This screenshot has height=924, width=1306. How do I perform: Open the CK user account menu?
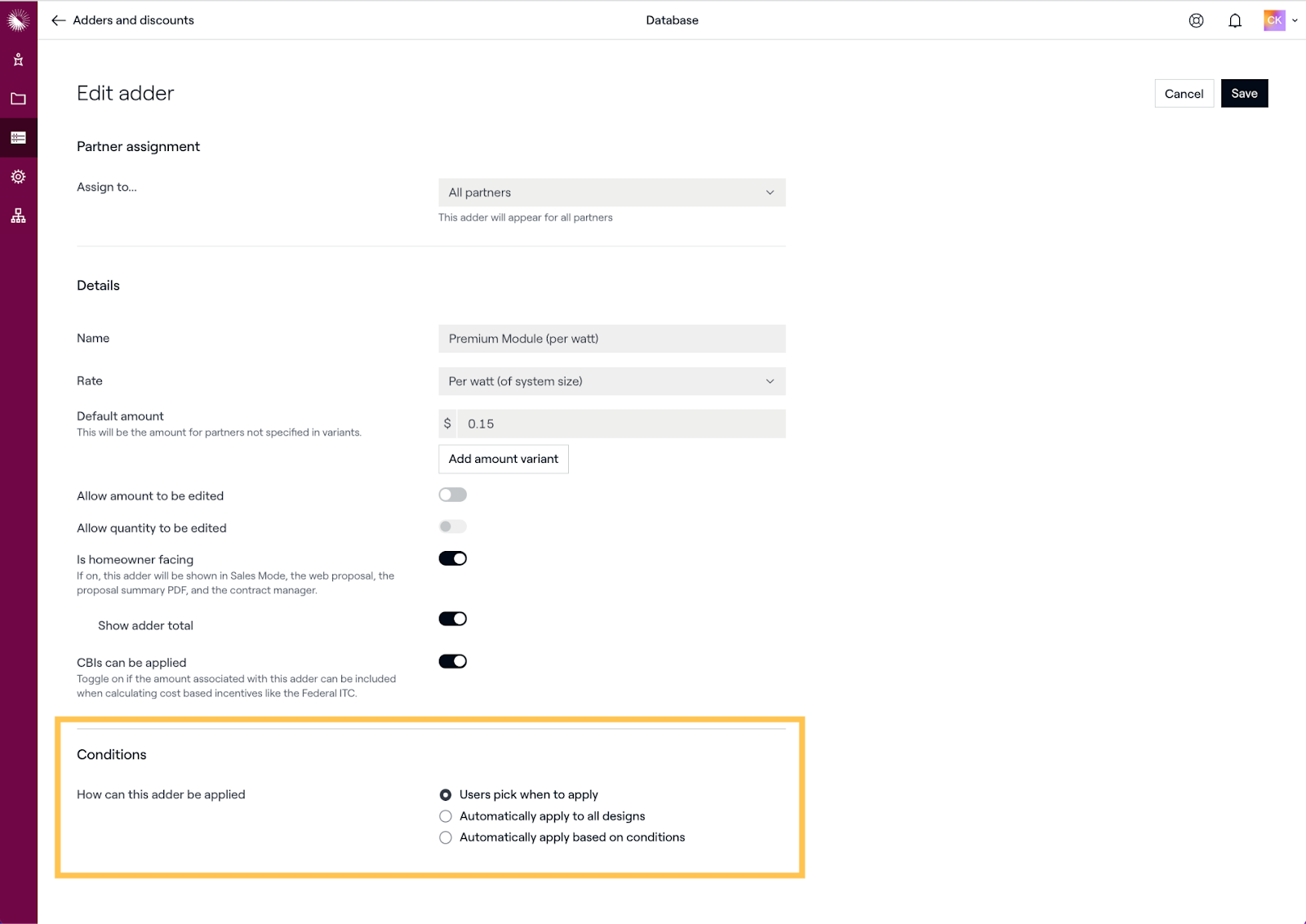1280,20
